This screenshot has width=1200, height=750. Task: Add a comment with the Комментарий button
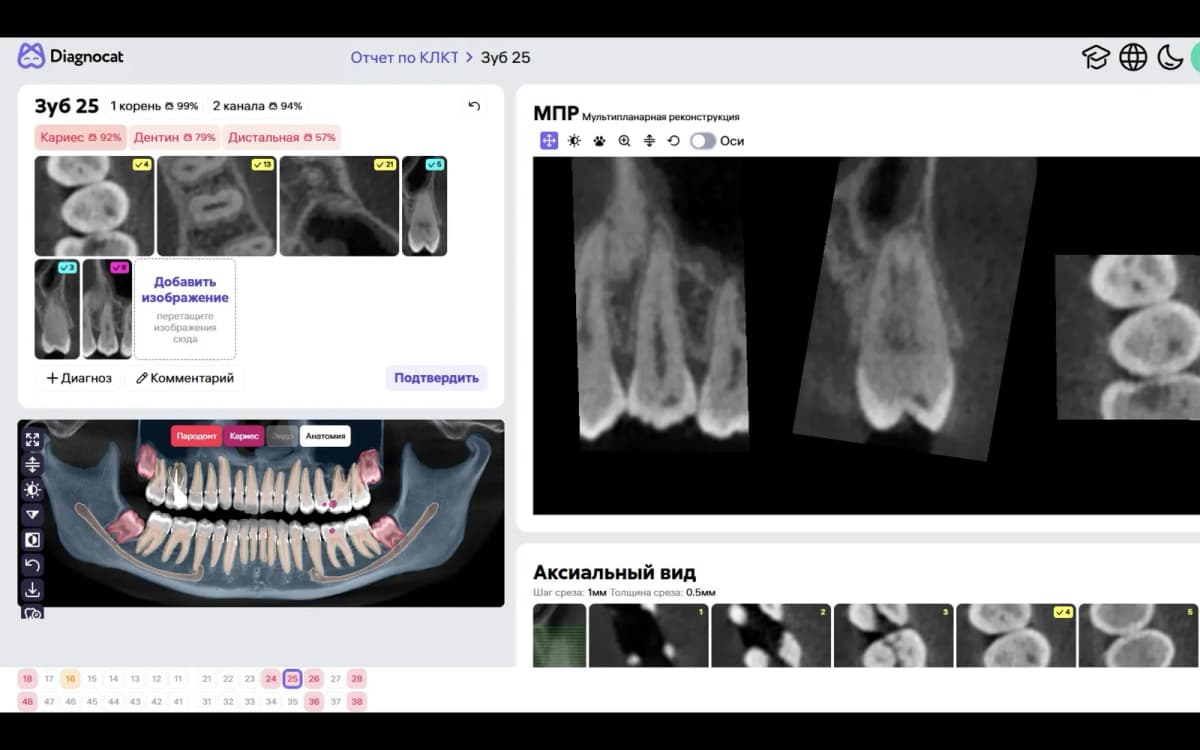185,378
